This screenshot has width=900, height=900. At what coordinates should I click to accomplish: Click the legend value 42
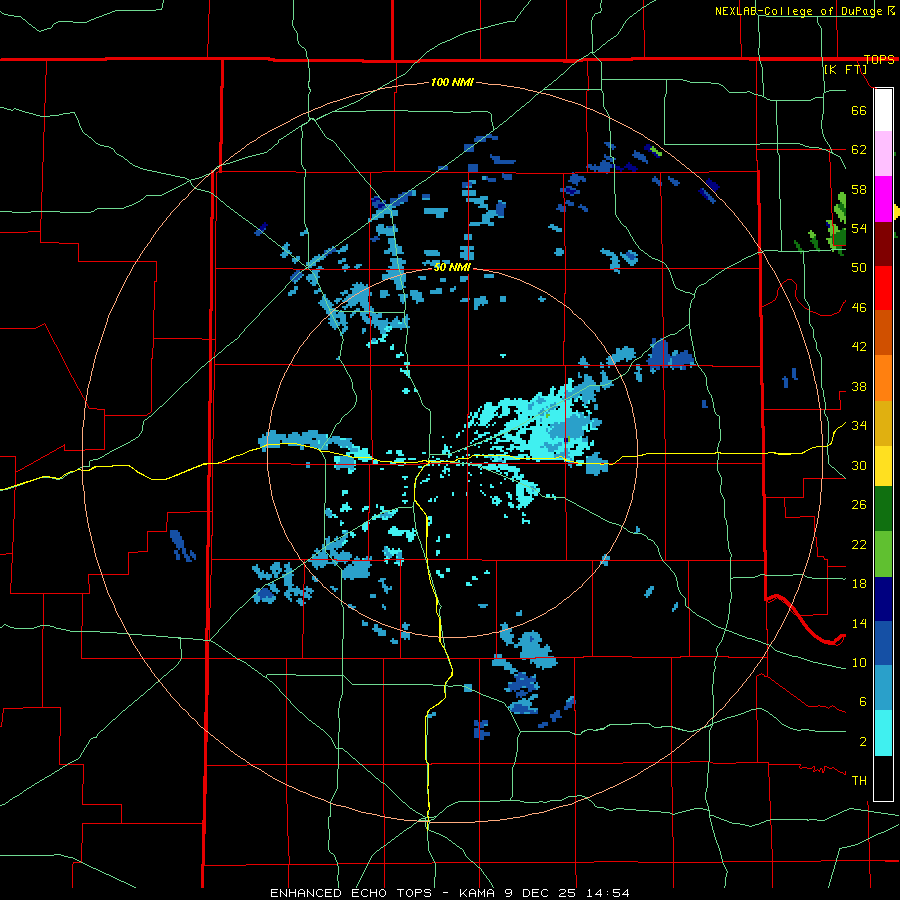859,347
